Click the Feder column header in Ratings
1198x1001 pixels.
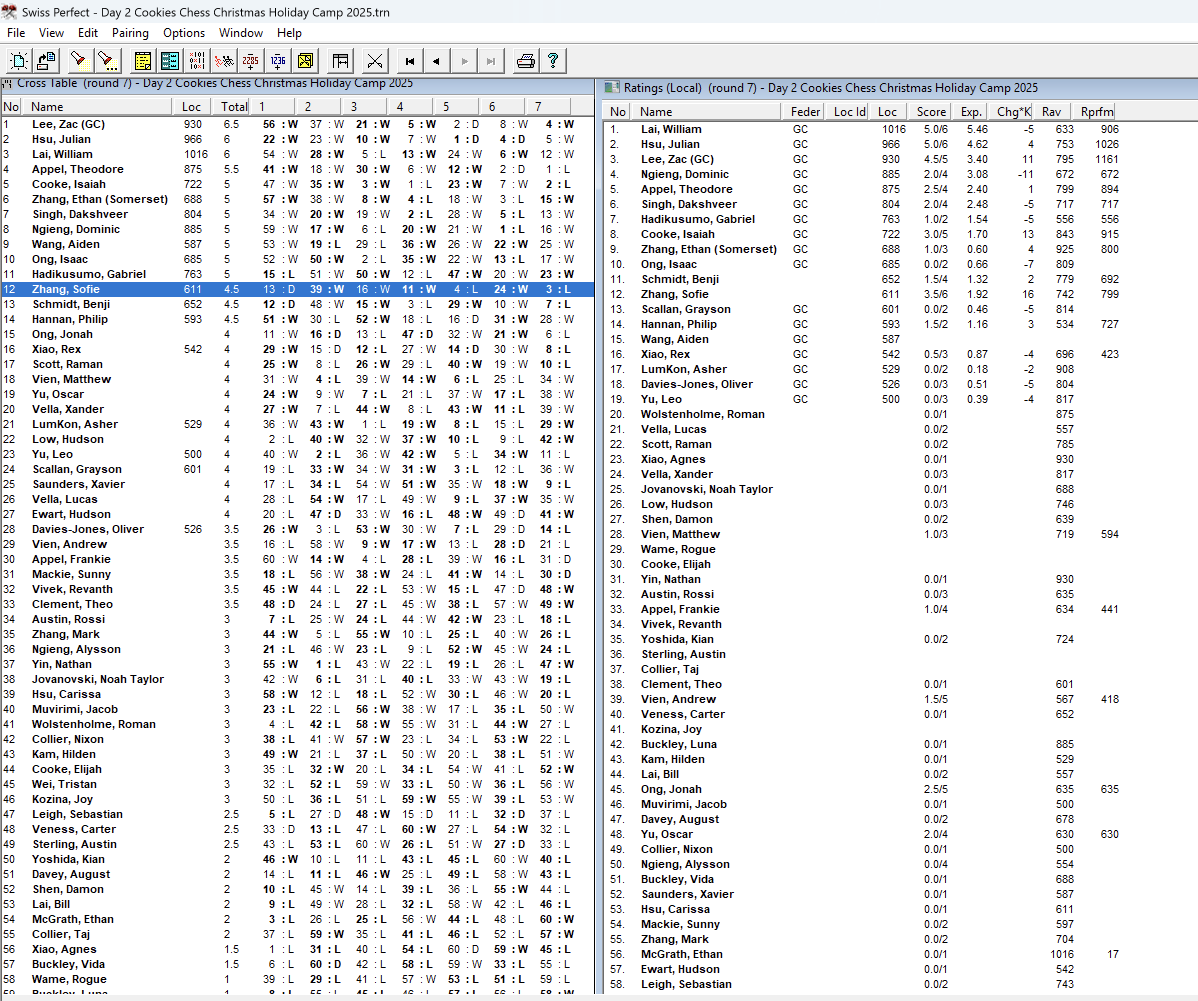[x=805, y=112]
